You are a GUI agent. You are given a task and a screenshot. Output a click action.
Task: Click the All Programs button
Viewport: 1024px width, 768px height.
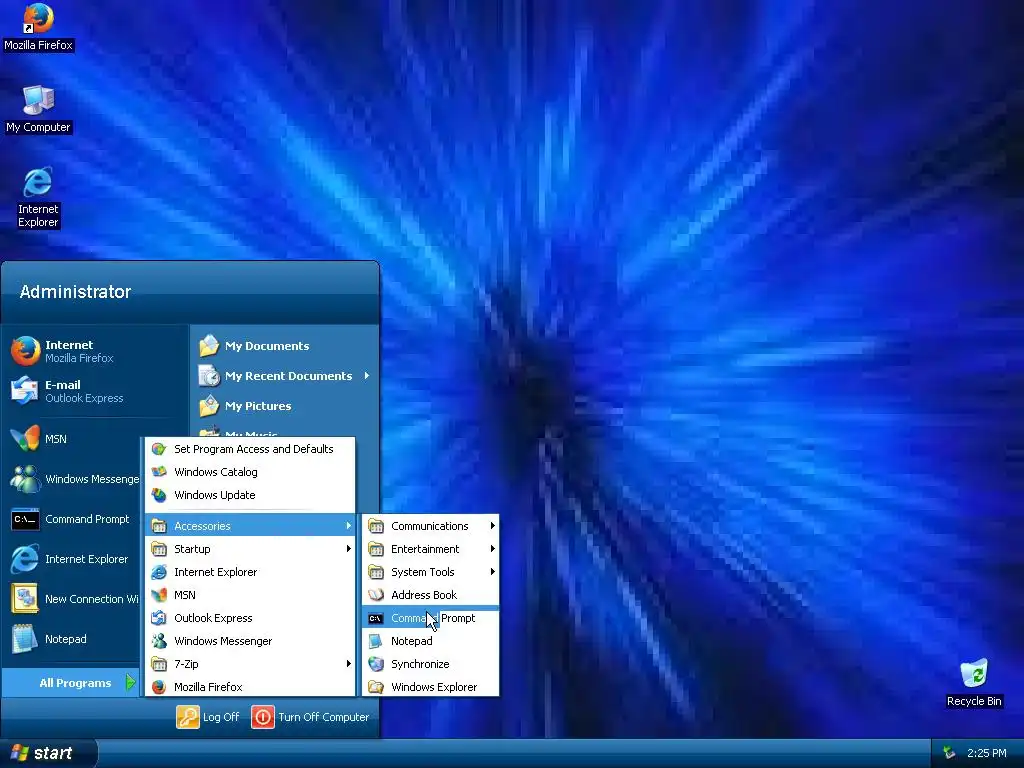pyautogui.click(x=71, y=682)
